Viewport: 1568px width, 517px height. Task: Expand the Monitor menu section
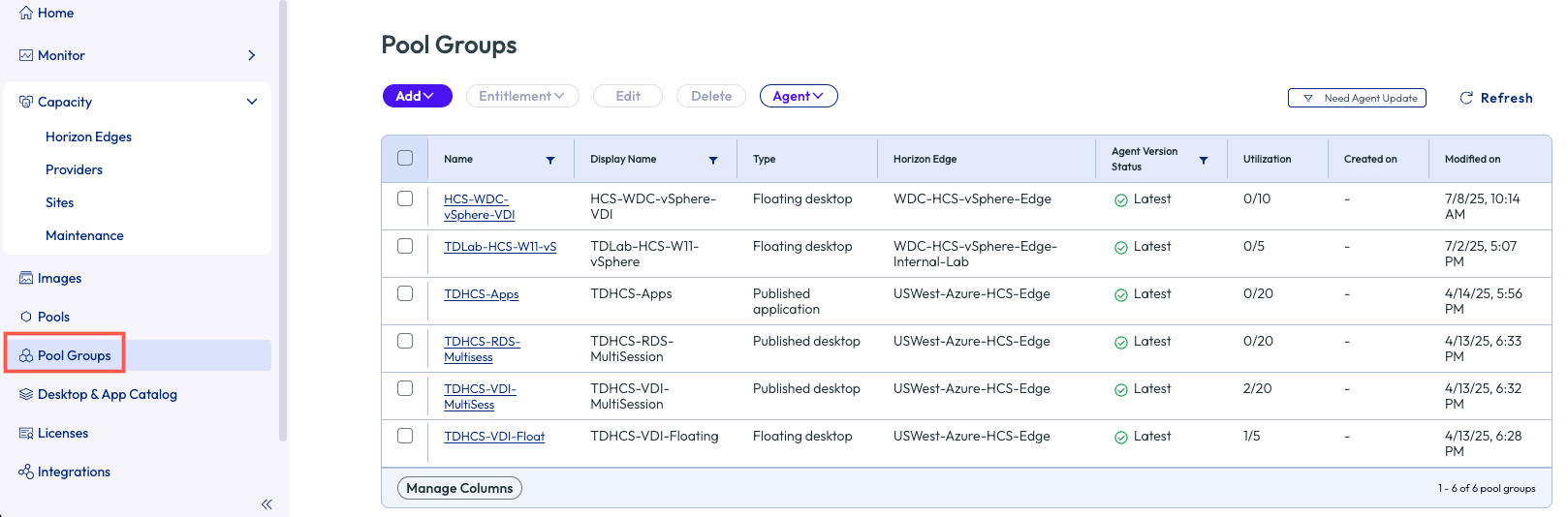tap(251, 56)
